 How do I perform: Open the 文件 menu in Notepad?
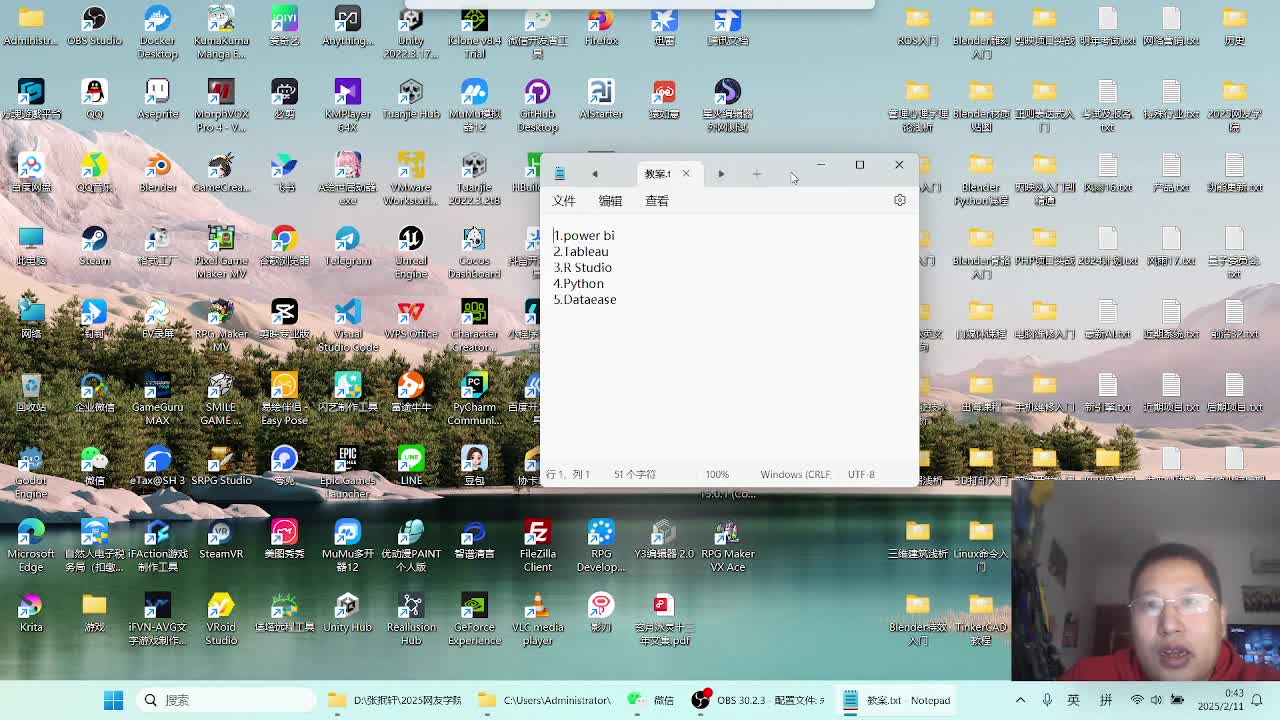click(564, 200)
